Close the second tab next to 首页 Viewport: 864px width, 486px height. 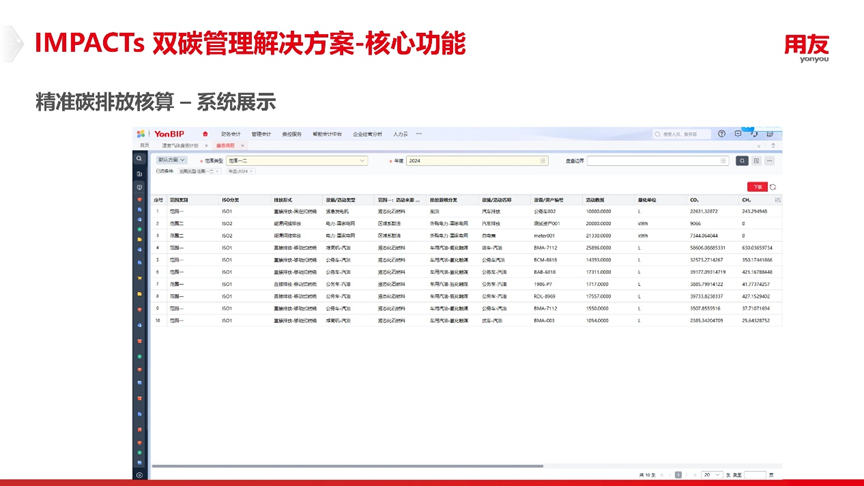click(206, 145)
